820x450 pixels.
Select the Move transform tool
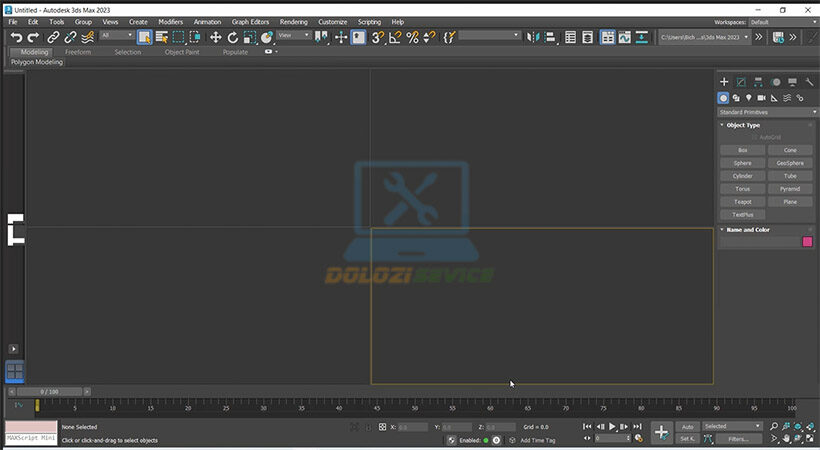(215, 37)
